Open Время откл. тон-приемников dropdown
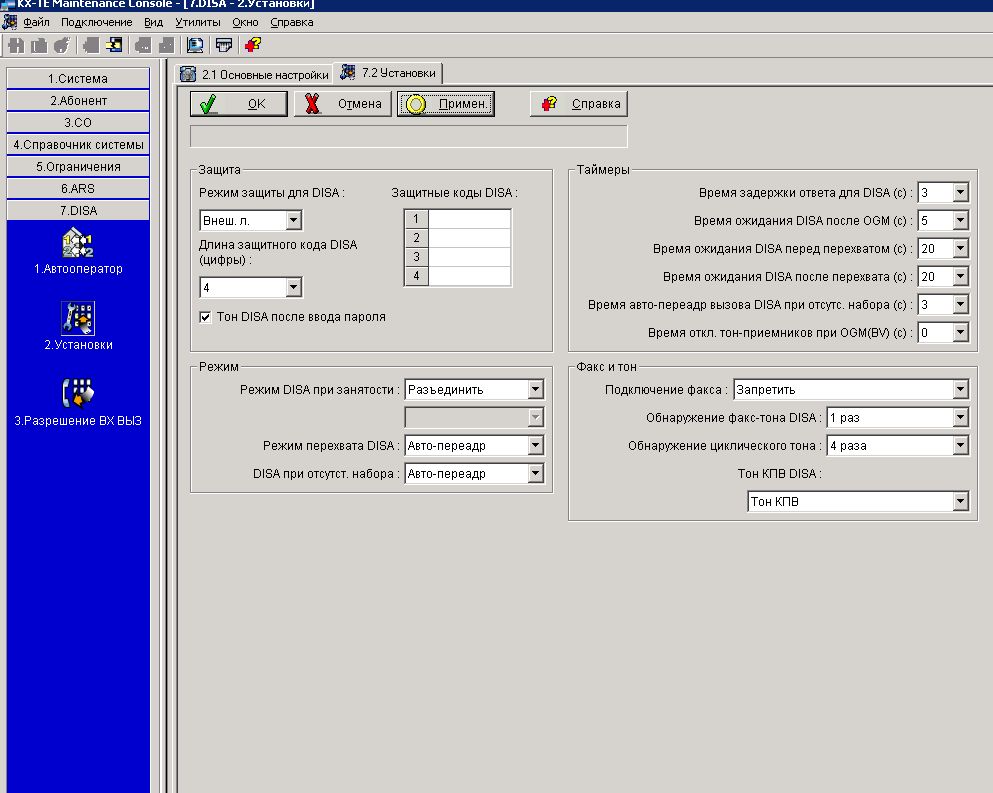The height and width of the screenshot is (793, 993). pos(960,332)
